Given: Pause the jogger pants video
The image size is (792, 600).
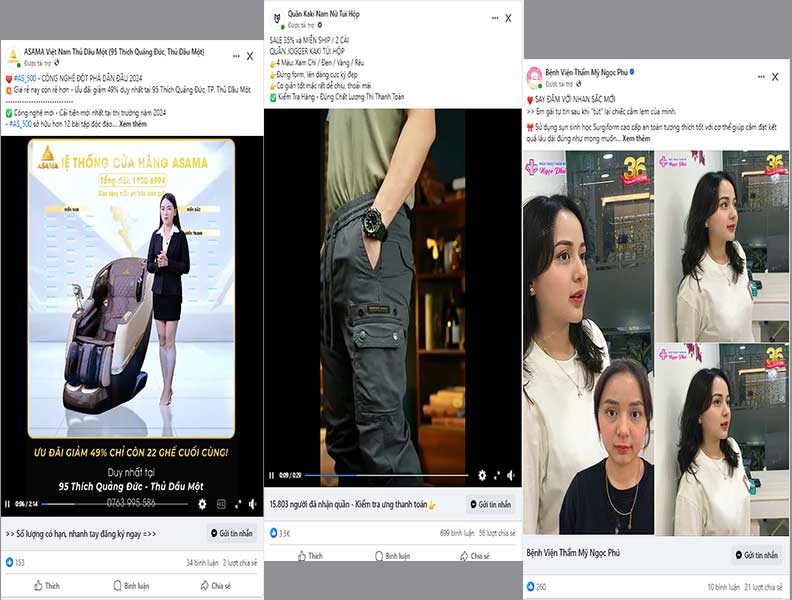Looking at the screenshot, I should pyautogui.click(x=271, y=476).
